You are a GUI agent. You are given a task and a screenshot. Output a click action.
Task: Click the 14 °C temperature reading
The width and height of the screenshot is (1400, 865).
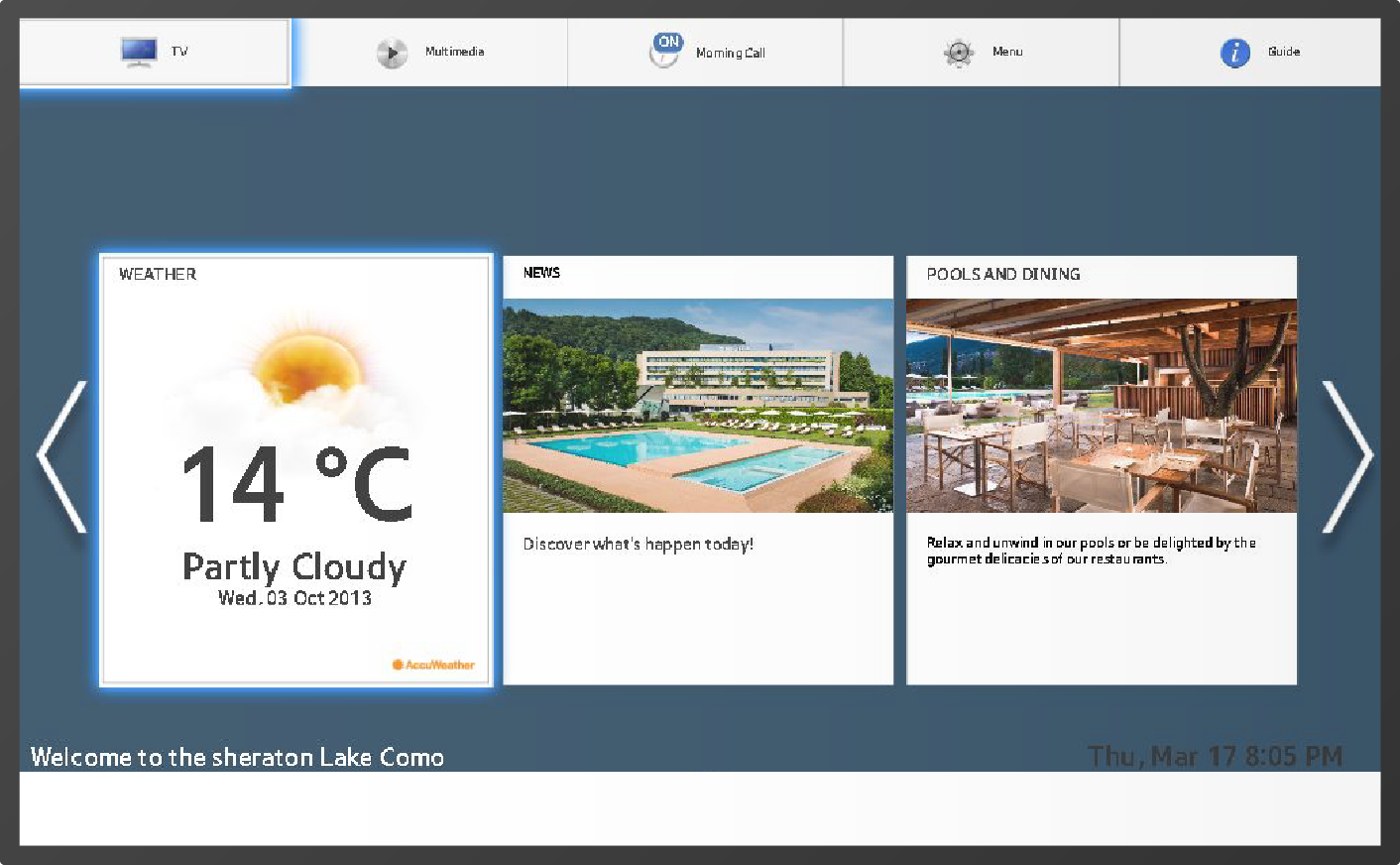point(295,483)
